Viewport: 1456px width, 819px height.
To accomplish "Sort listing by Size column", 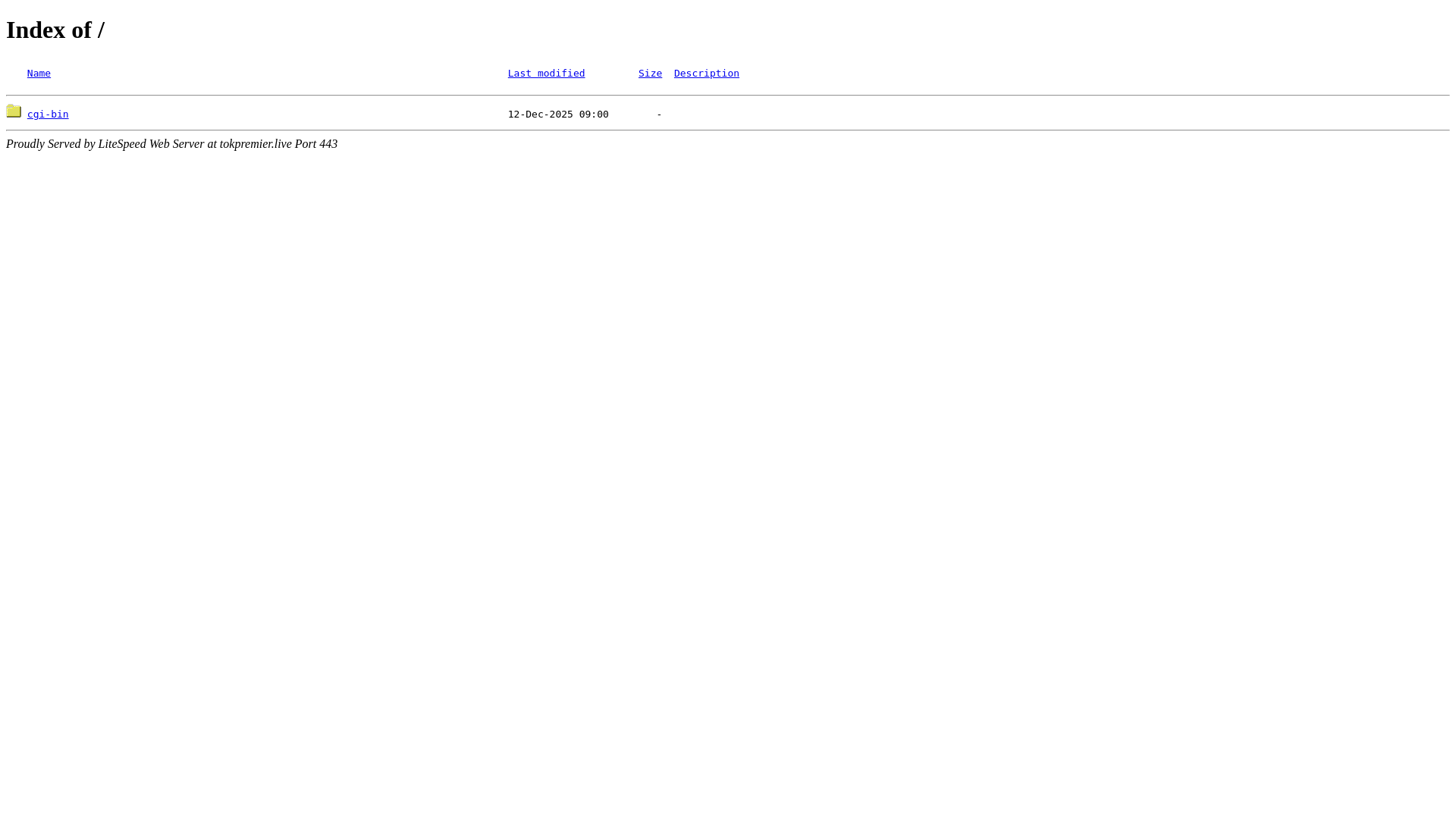I will pyautogui.click(x=650, y=74).
